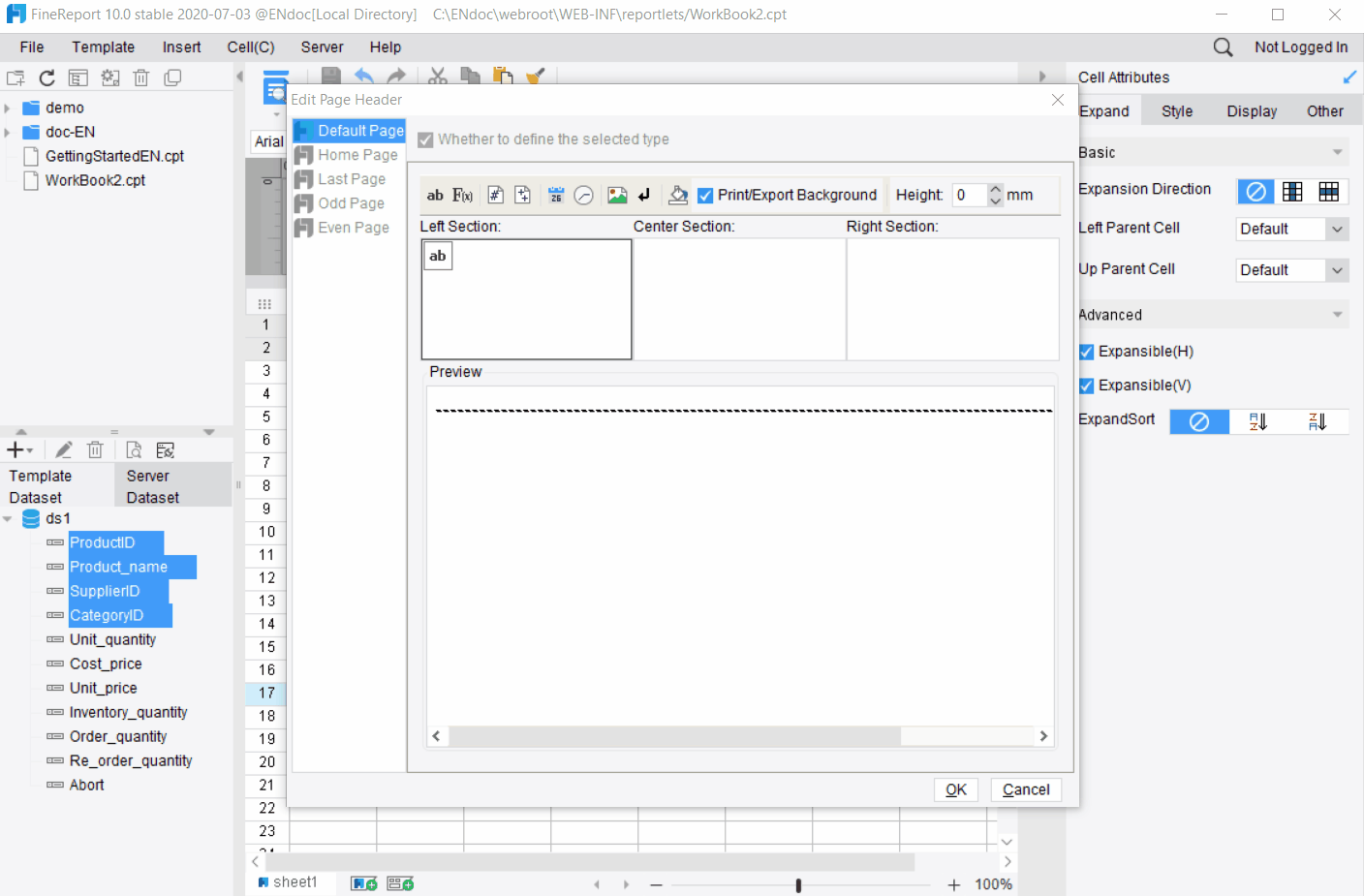Confirm the page header with OK
The width and height of the screenshot is (1364, 896).
coord(955,789)
